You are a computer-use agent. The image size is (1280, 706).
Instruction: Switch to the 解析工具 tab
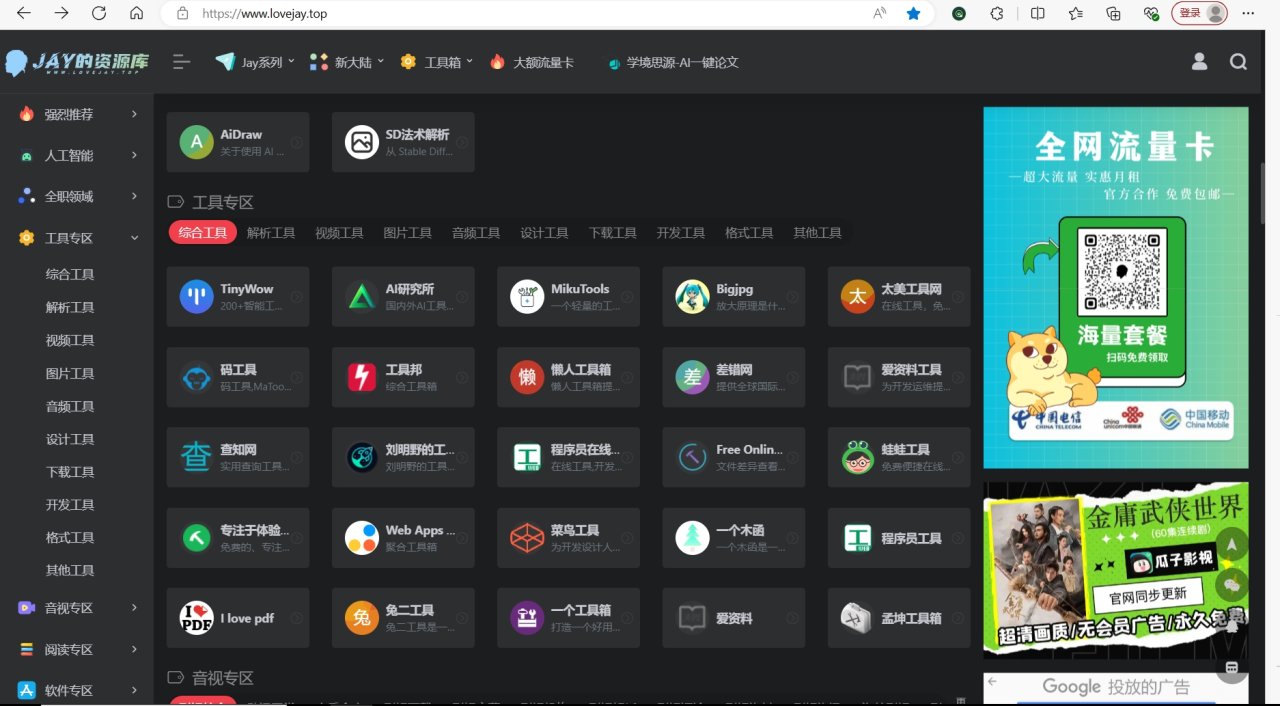[271, 233]
